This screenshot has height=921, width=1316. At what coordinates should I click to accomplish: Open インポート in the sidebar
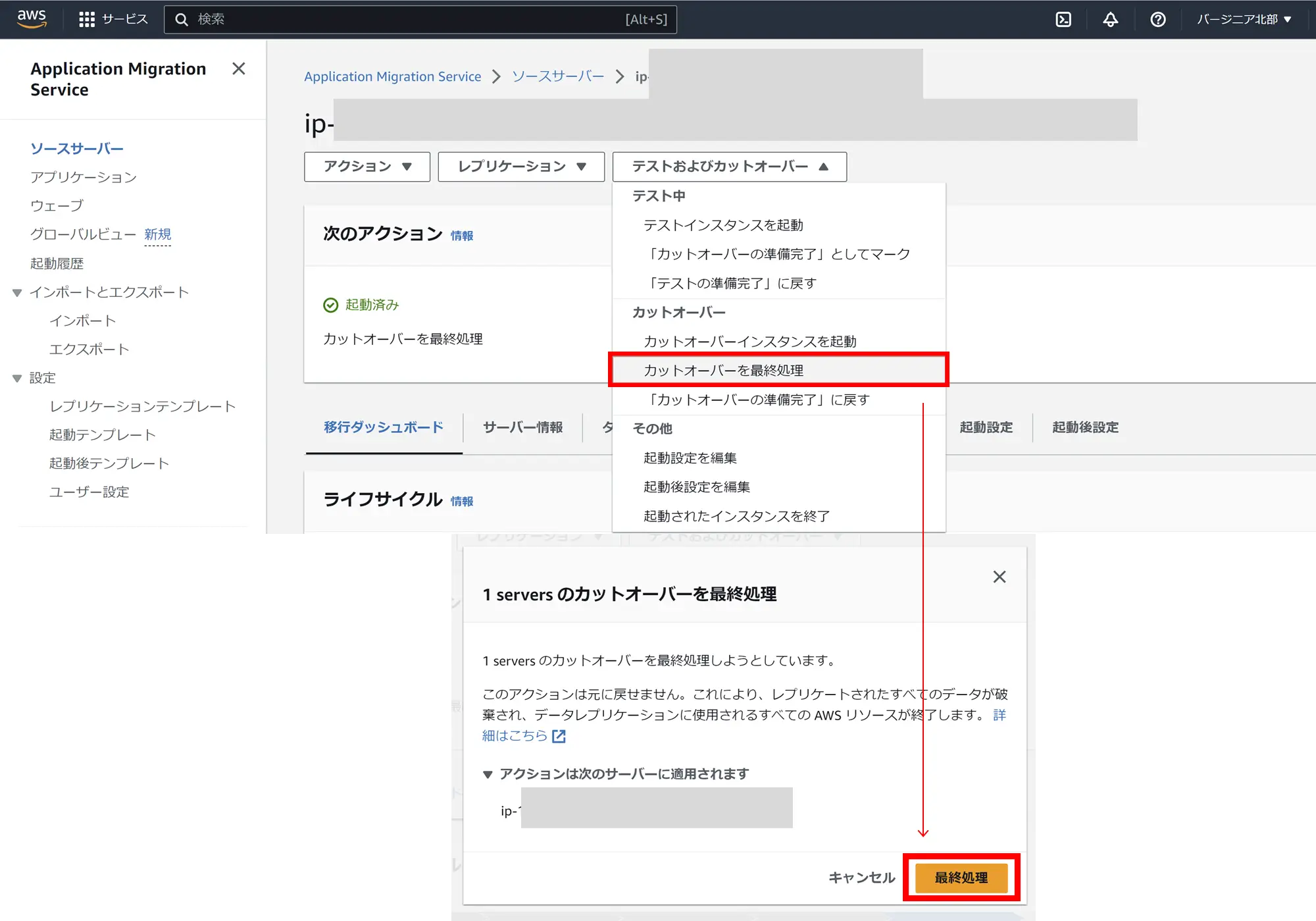(x=83, y=320)
